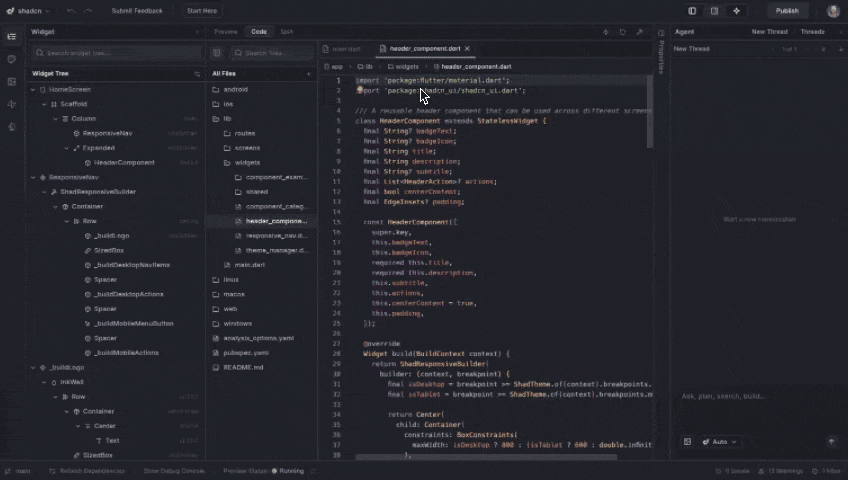
Task: Click the image attach icon in agent
Action: pos(687,442)
